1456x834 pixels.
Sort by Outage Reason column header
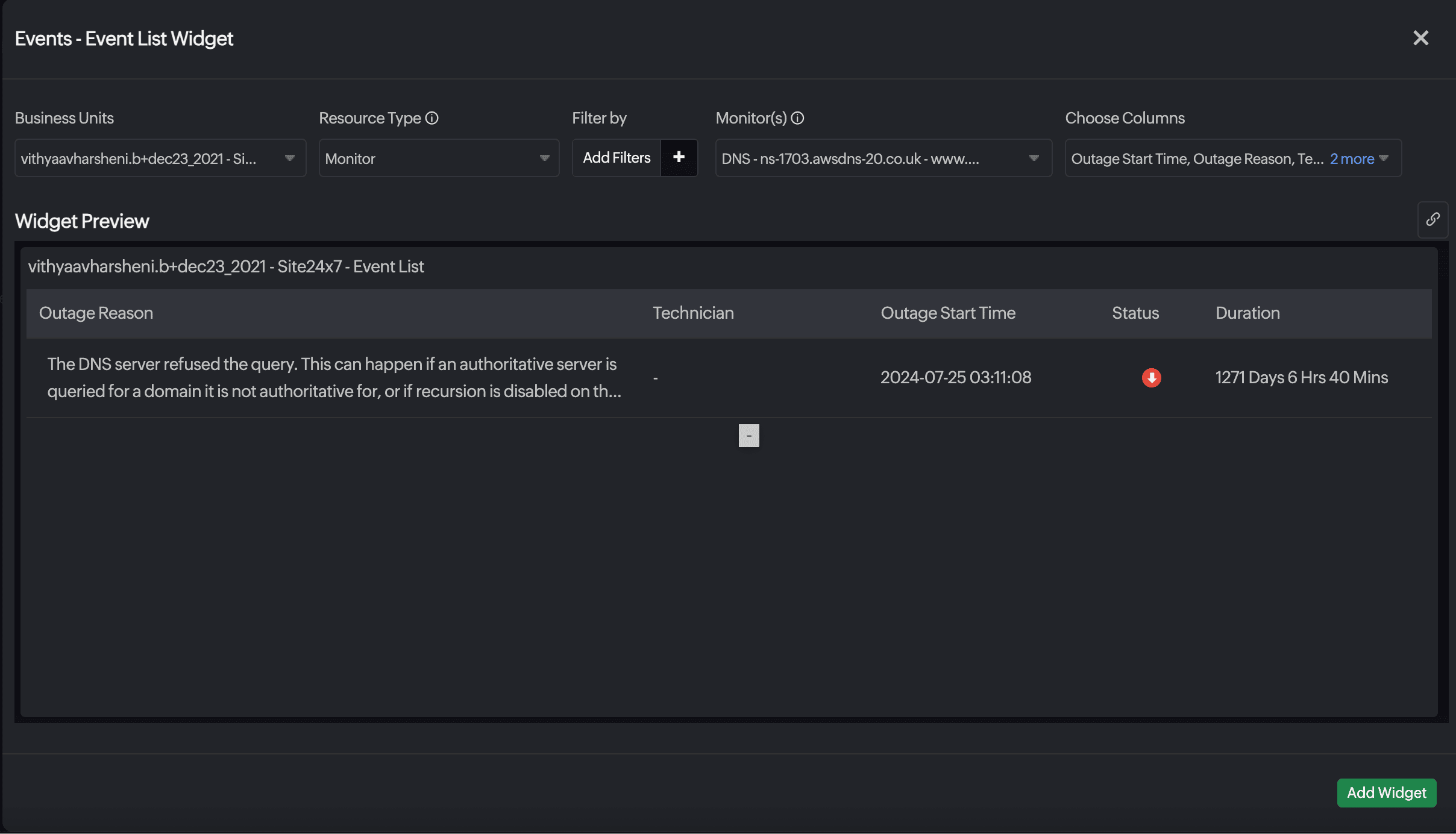[x=96, y=313]
